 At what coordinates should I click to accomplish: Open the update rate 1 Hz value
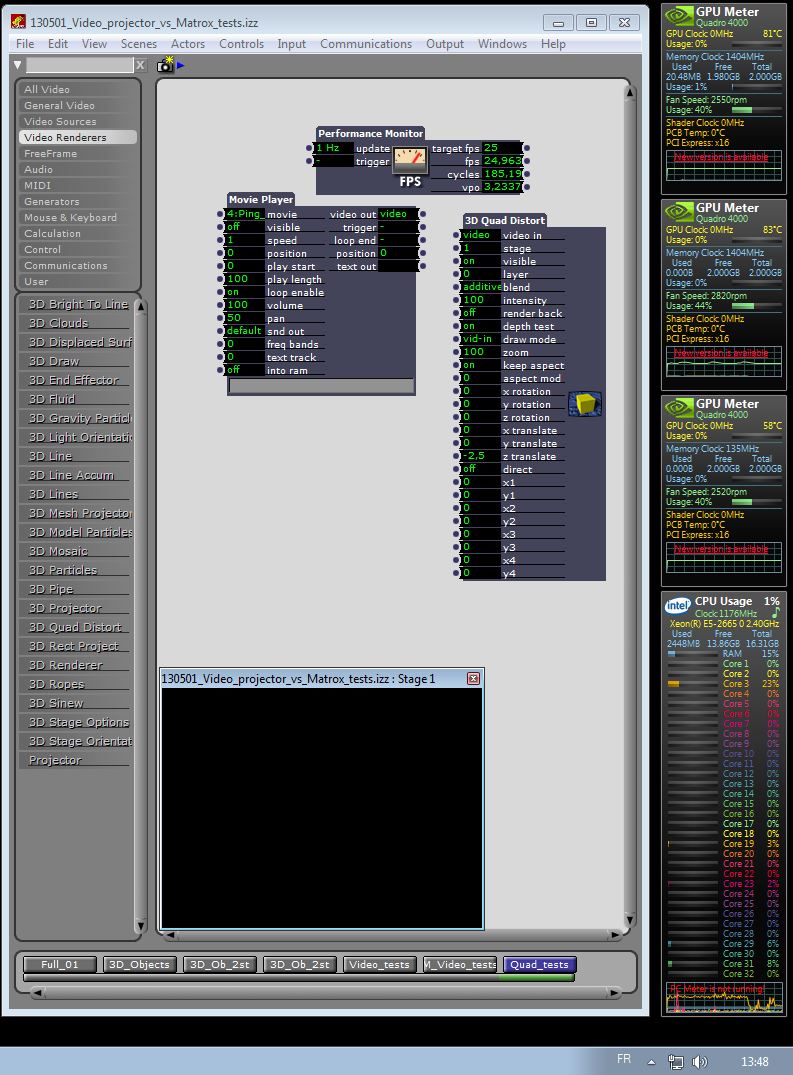[x=333, y=148]
